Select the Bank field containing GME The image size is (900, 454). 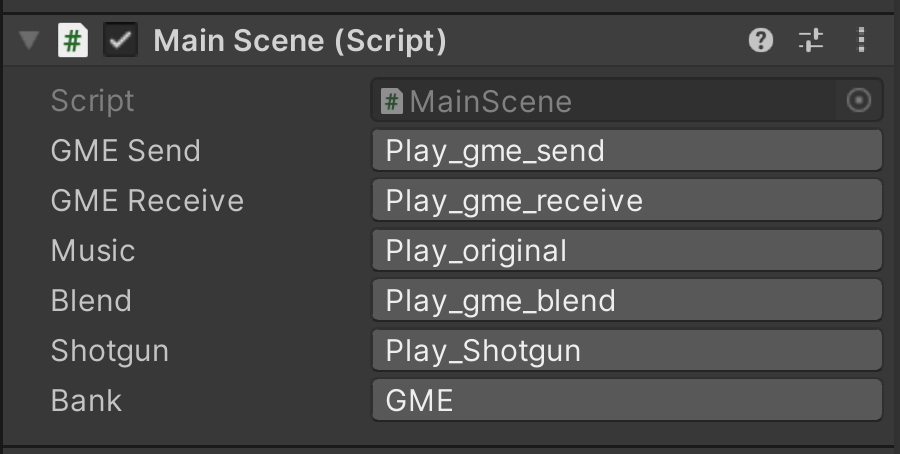tap(626, 401)
